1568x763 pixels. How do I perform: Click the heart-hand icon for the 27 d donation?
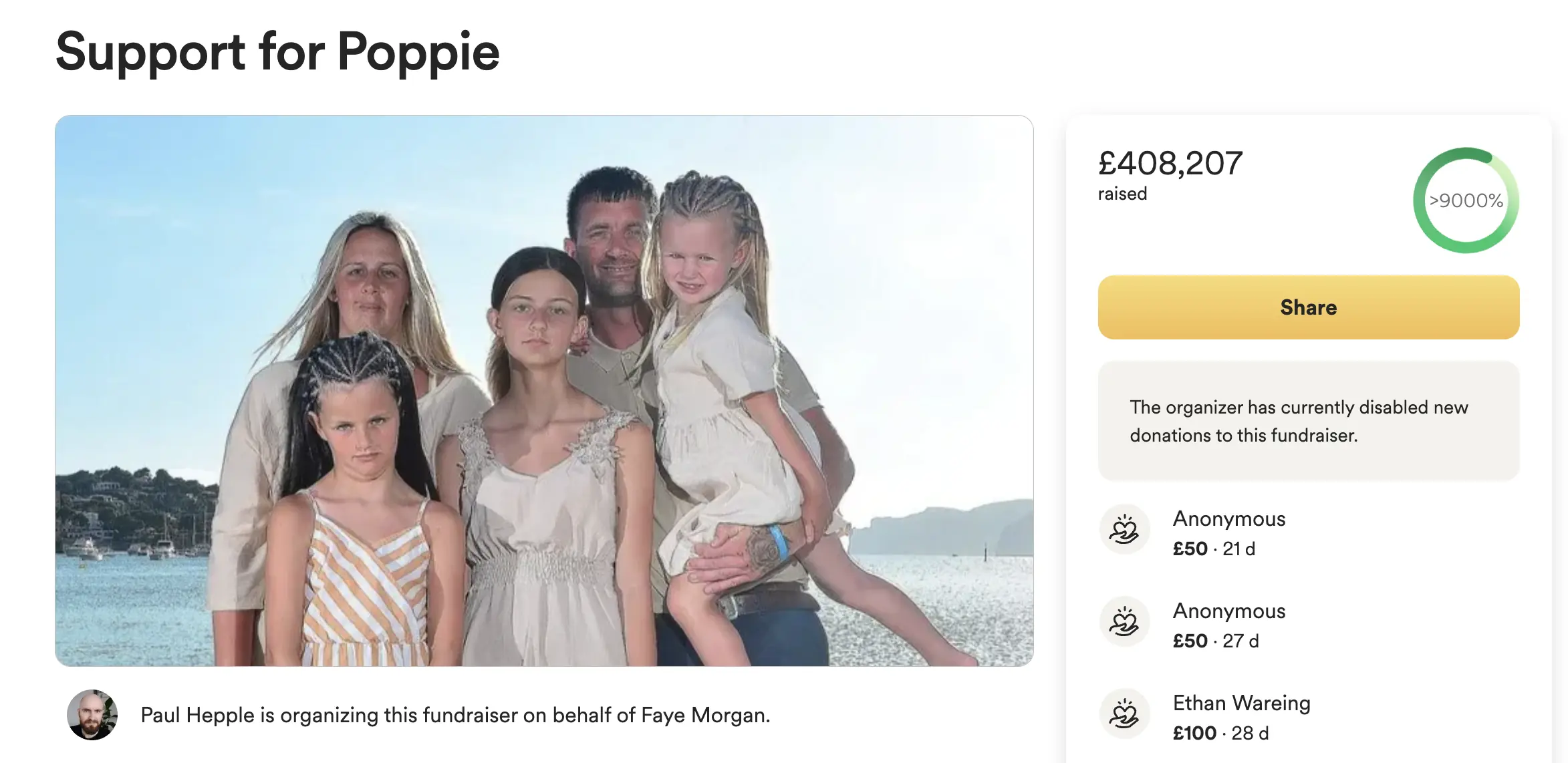coord(1124,621)
